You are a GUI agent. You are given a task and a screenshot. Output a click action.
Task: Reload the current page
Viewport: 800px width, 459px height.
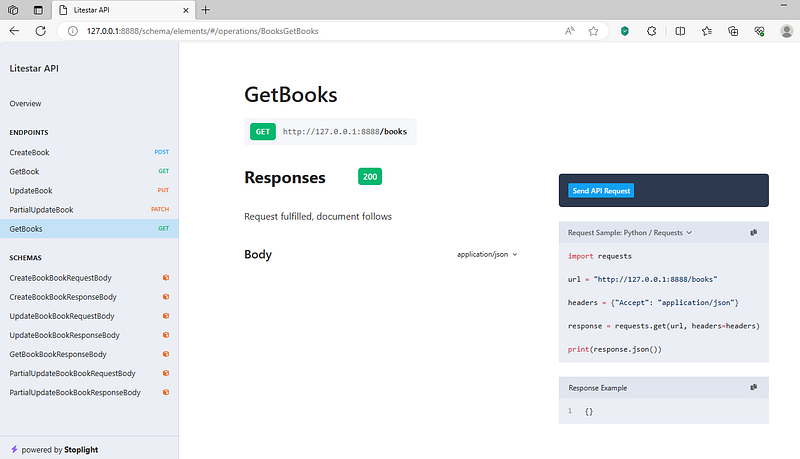(41, 31)
